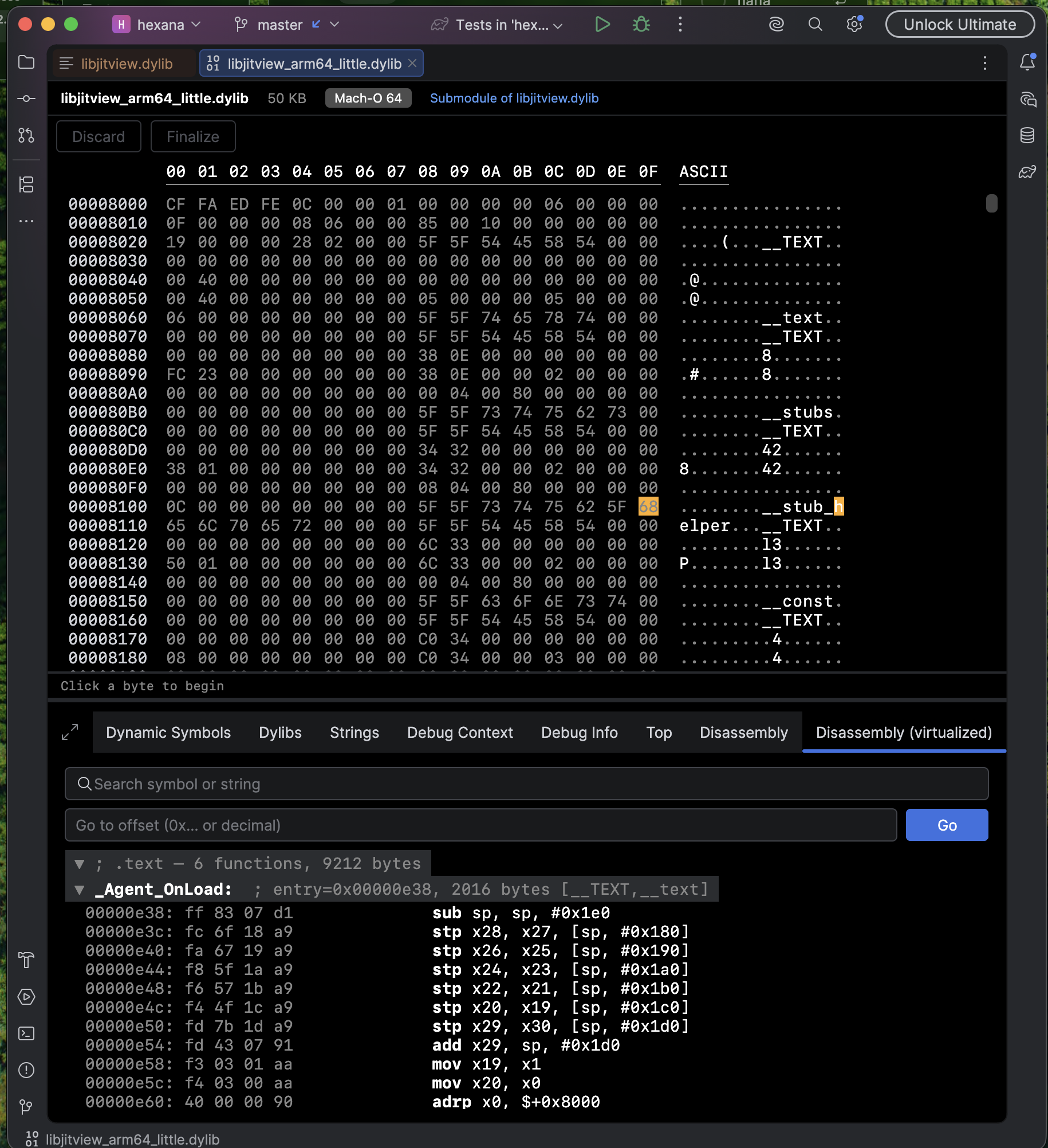The width and height of the screenshot is (1048, 1148).
Task: Click the Unlock Ultimate button
Action: [x=960, y=25]
